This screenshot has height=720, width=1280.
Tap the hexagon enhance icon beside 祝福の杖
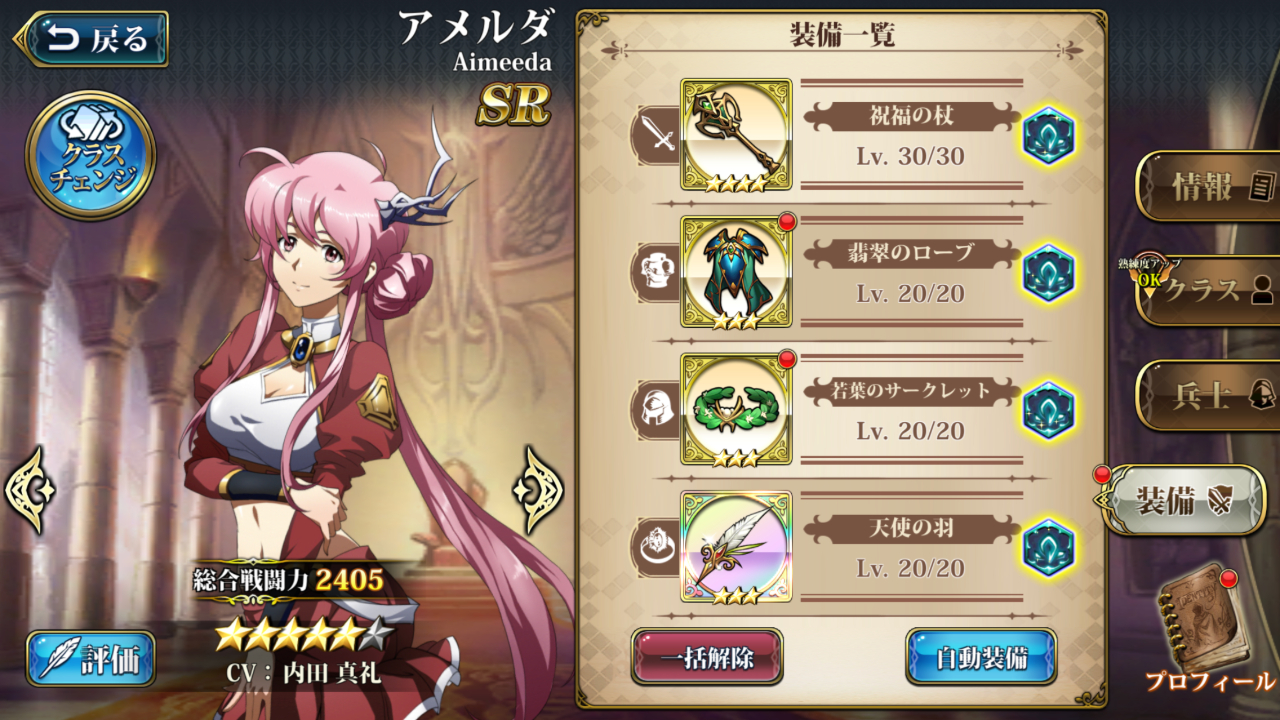[1049, 135]
